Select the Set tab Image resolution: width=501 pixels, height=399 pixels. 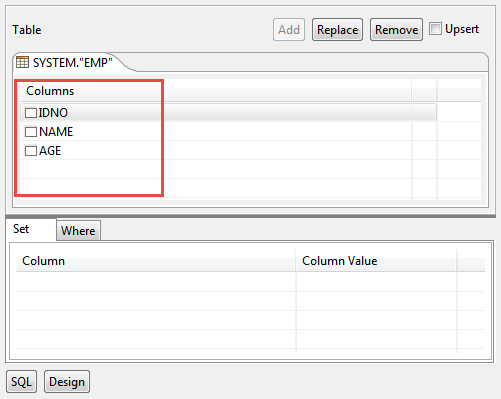pos(21,229)
